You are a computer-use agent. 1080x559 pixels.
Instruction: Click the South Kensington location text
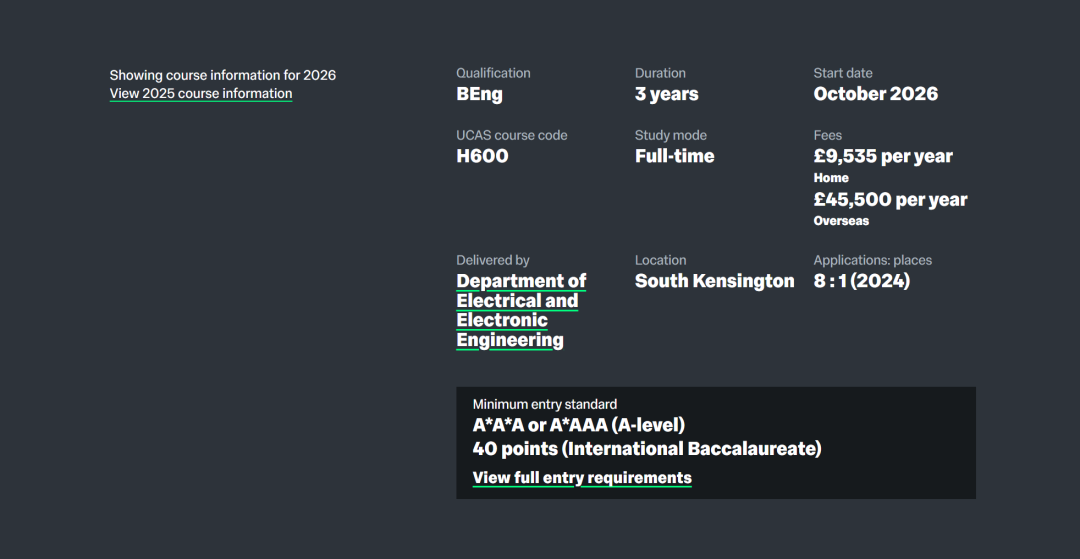click(x=715, y=281)
